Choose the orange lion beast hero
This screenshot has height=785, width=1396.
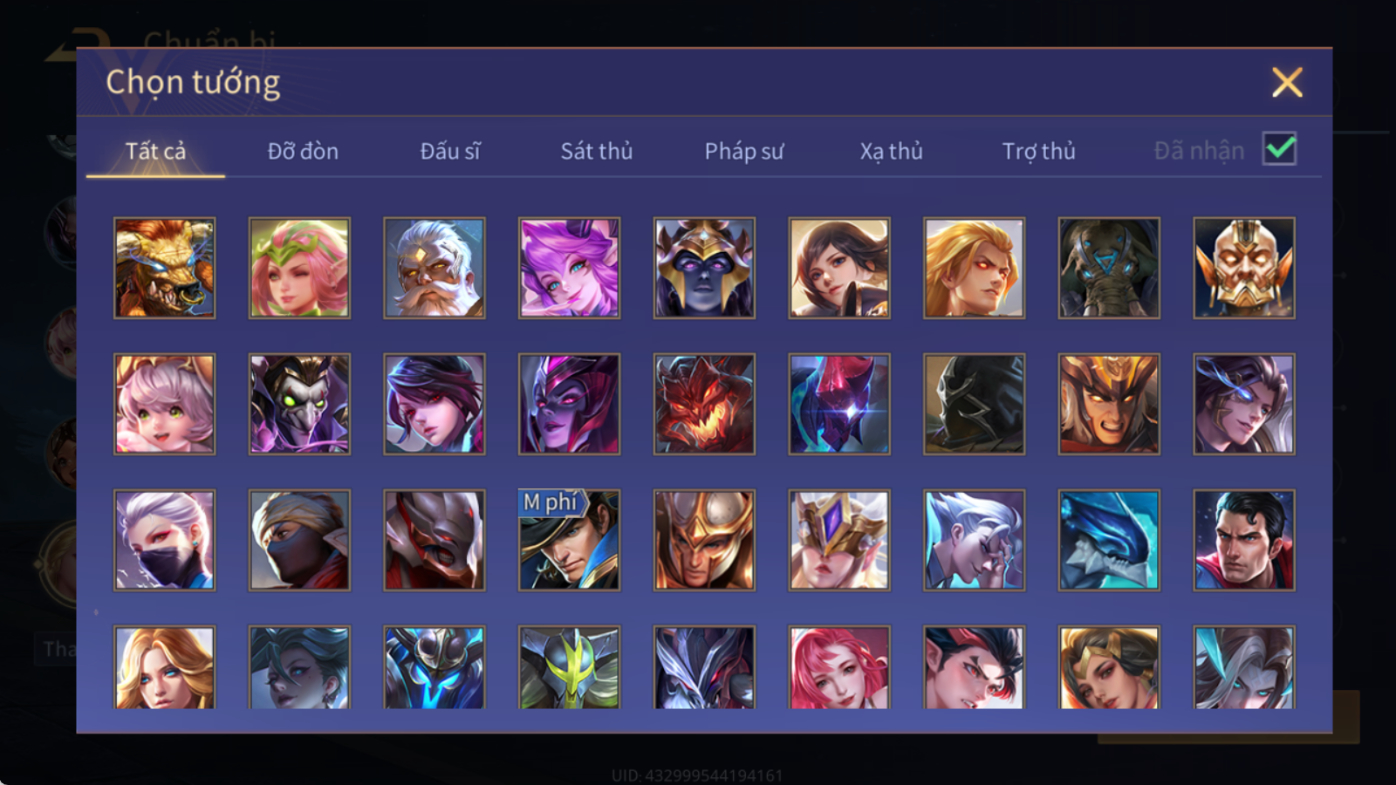click(164, 268)
